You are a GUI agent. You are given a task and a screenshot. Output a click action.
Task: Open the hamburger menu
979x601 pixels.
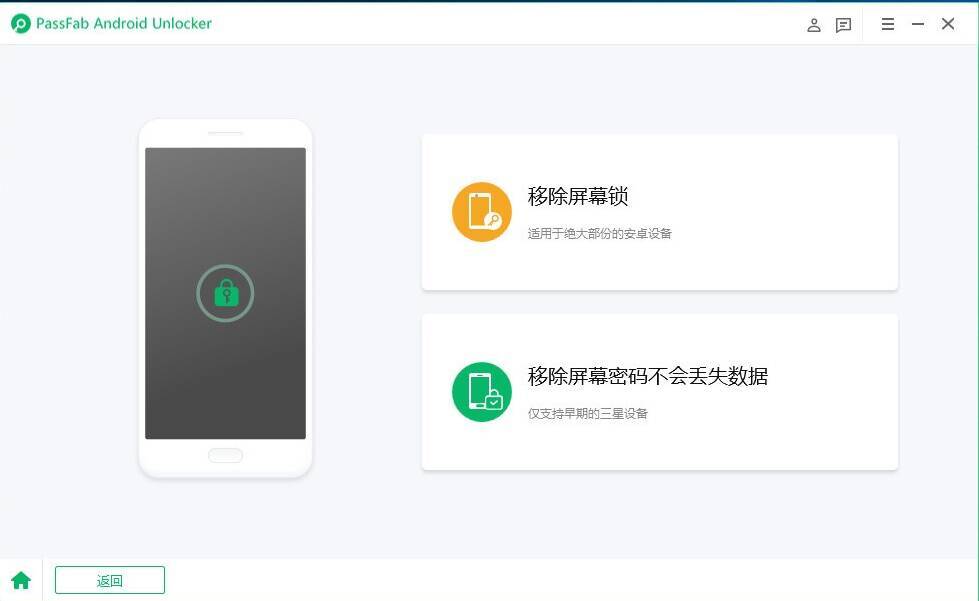click(887, 24)
